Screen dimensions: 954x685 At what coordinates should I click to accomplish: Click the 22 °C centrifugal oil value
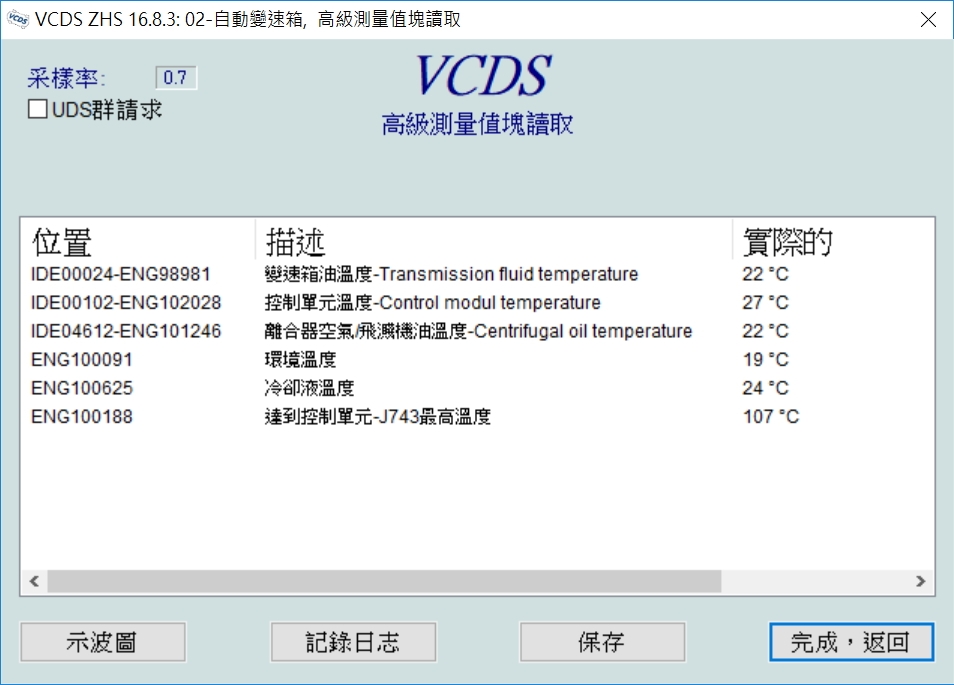tap(765, 332)
